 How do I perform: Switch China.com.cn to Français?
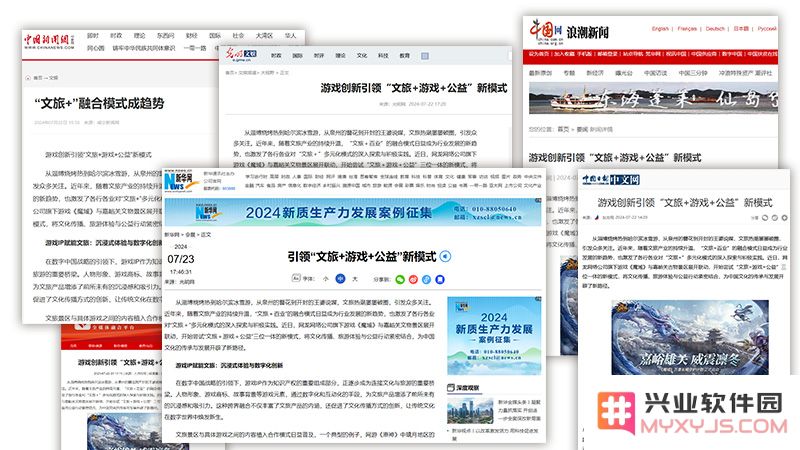click(x=687, y=29)
